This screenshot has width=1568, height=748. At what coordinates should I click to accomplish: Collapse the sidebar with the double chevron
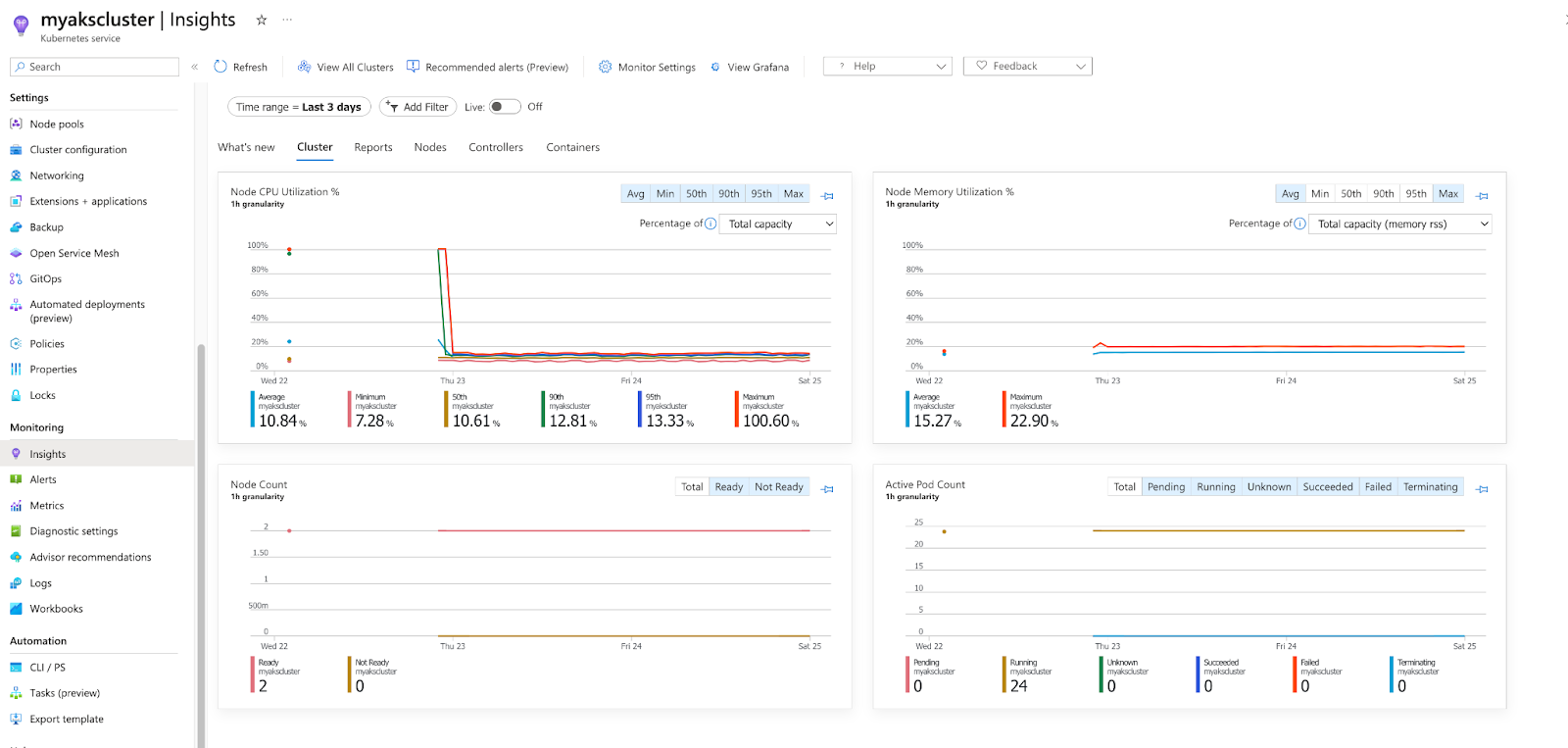[194, 67]
